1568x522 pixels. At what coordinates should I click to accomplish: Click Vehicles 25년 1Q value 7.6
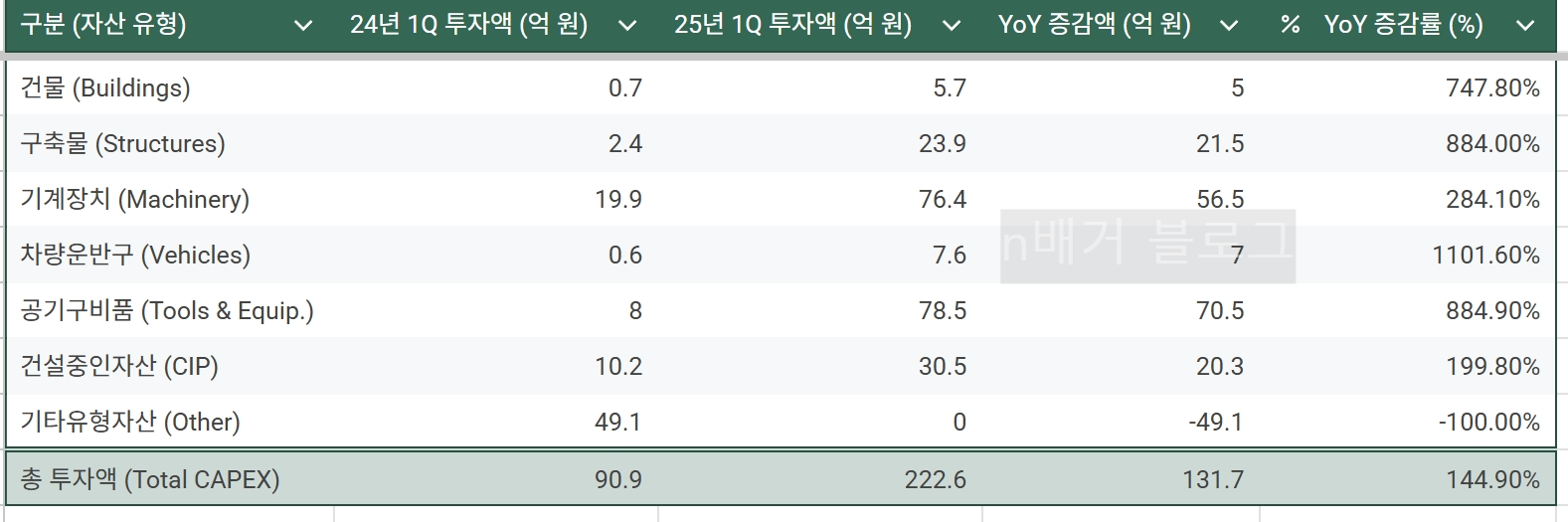[950, 255]
